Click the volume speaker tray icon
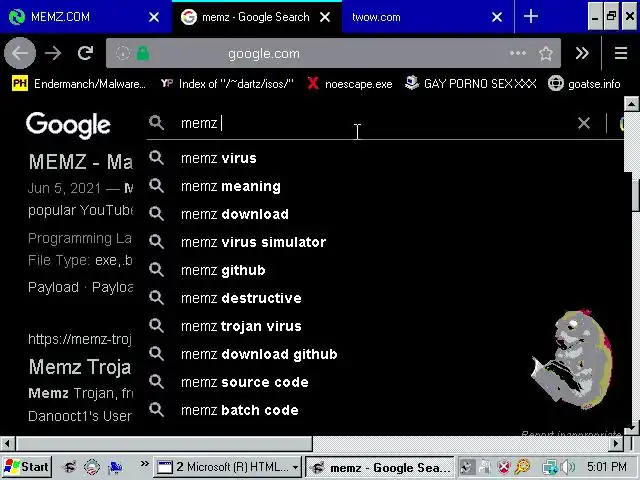The height and width of the screenshot is (480, 640). (x=567, y=467)
